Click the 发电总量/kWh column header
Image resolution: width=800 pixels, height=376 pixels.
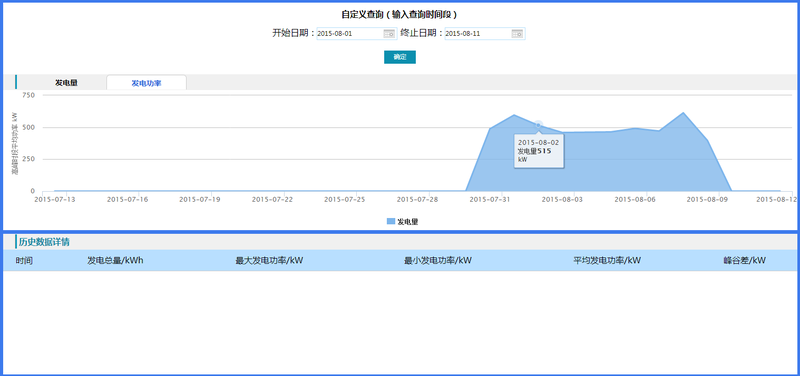tap(115, 261)
